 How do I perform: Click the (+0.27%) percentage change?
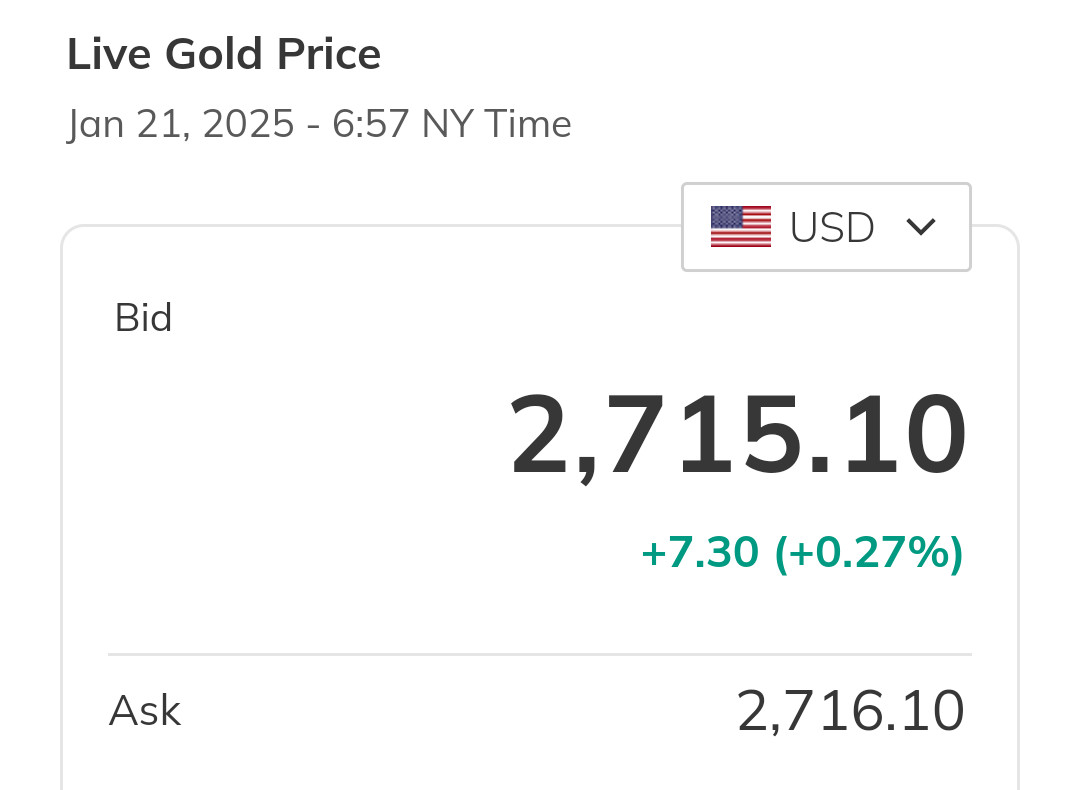[869, 552]
